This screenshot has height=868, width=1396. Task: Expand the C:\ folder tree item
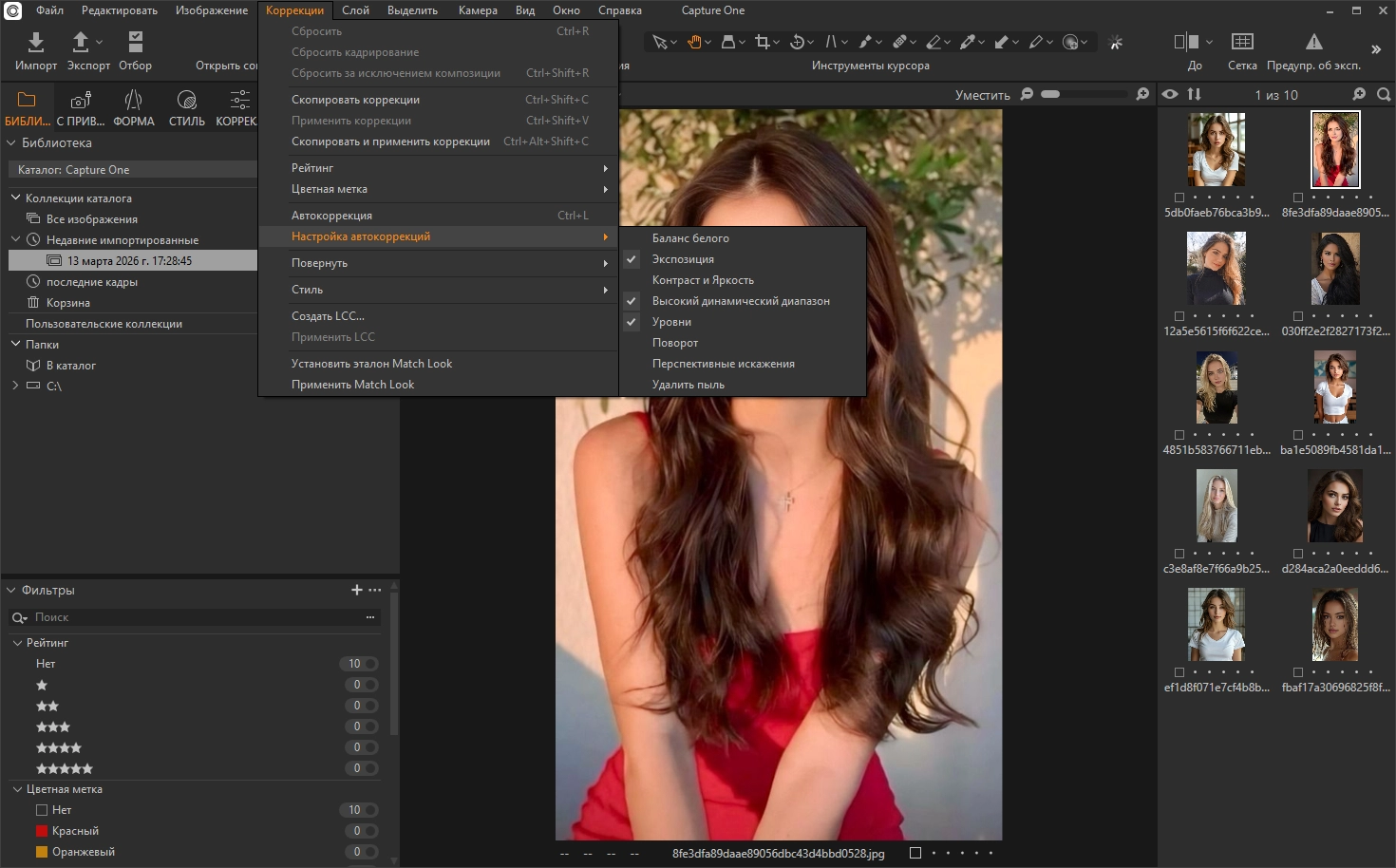tap(15, 386)
